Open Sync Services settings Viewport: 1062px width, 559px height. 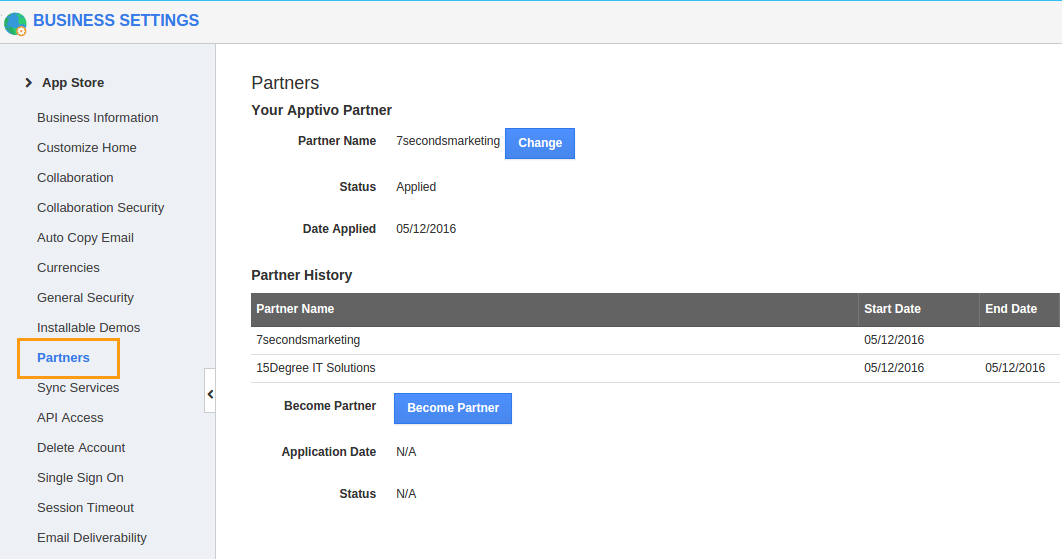tap(78, 388)
